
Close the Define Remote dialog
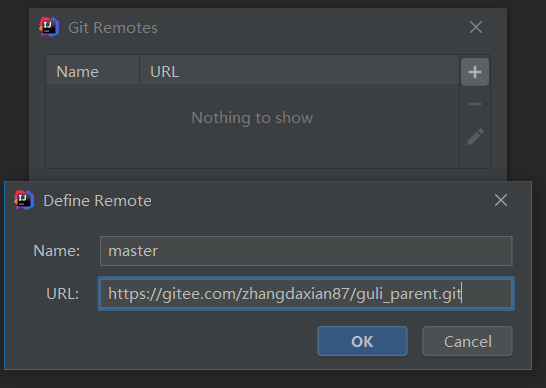501,200
